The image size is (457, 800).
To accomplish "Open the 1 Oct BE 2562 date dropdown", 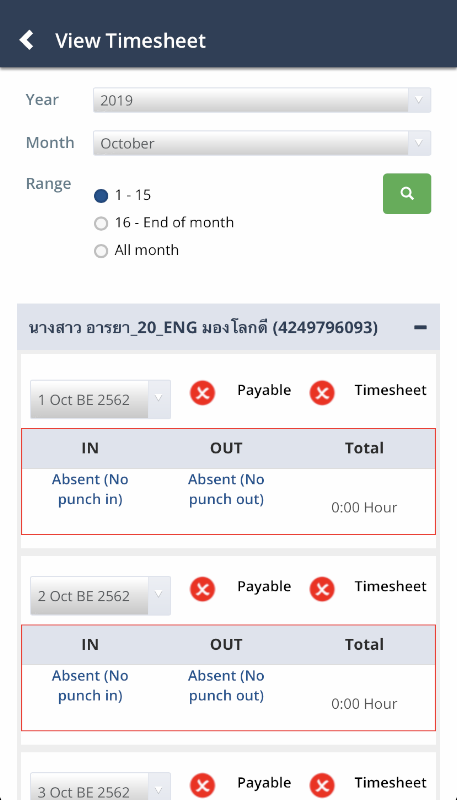I will (100, 399).
